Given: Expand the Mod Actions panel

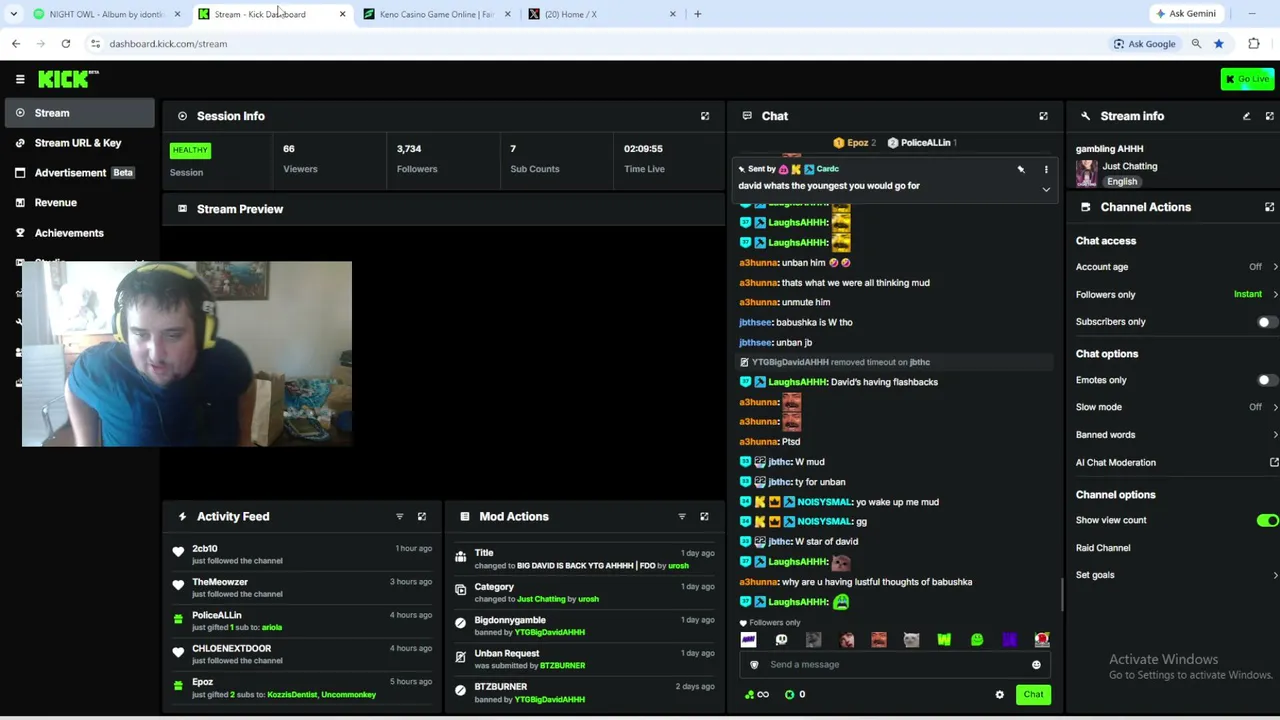Looking at the screenshot, I should 704,516.
